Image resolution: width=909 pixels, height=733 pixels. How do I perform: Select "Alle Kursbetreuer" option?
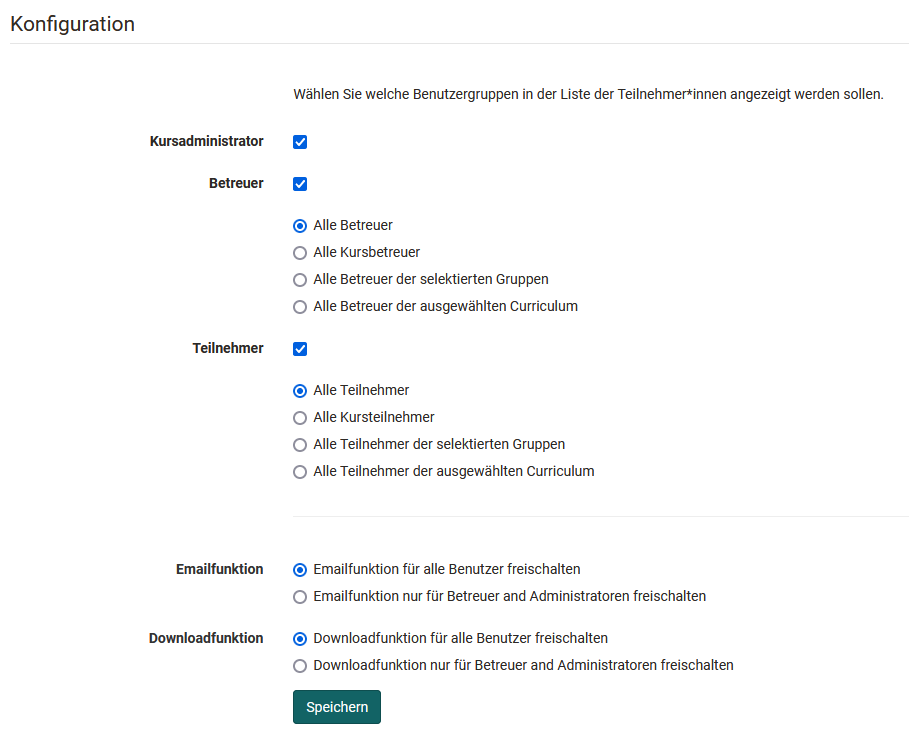click(300, 253)
